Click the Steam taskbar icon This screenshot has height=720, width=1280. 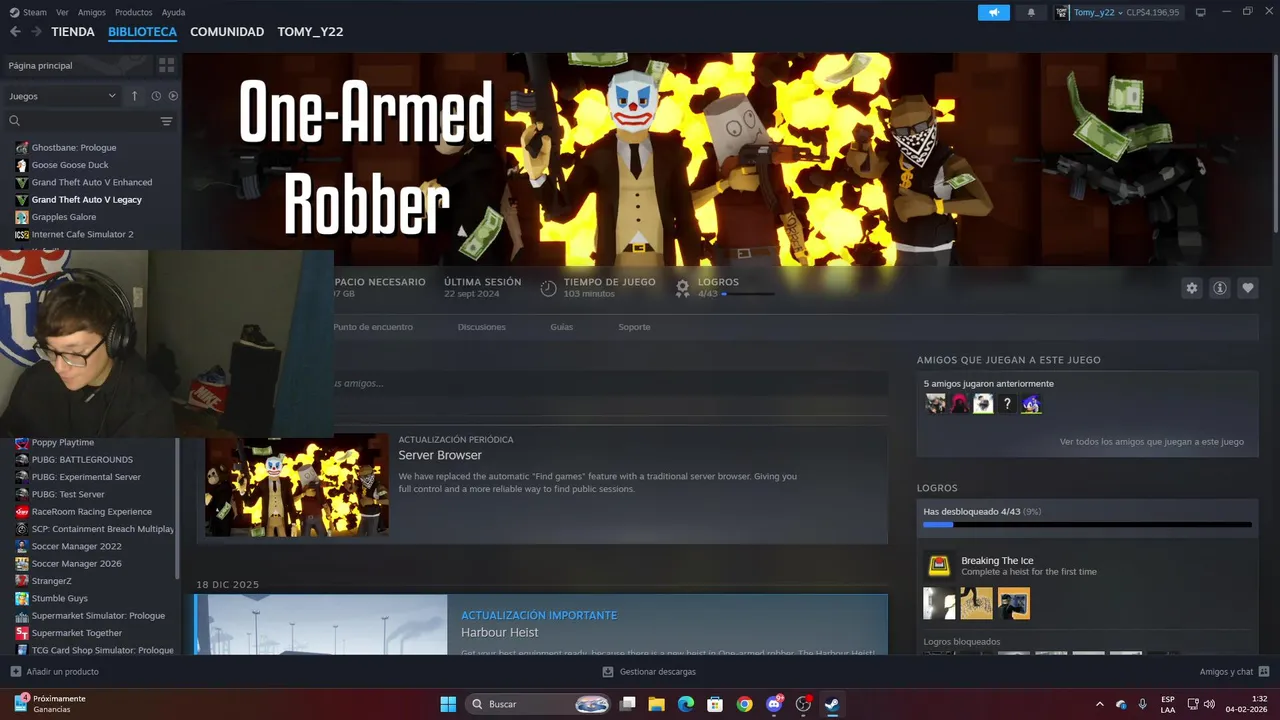(x=832, y=704)
